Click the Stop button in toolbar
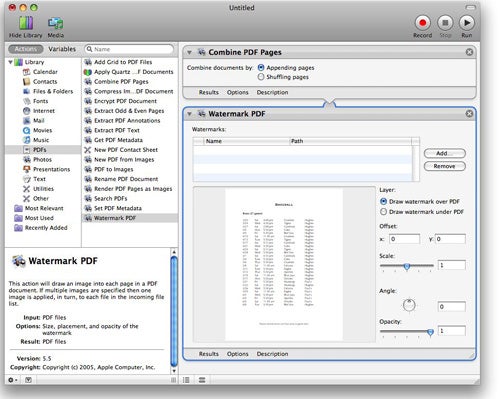Screen dimensions: 500x399 (445, 23)
